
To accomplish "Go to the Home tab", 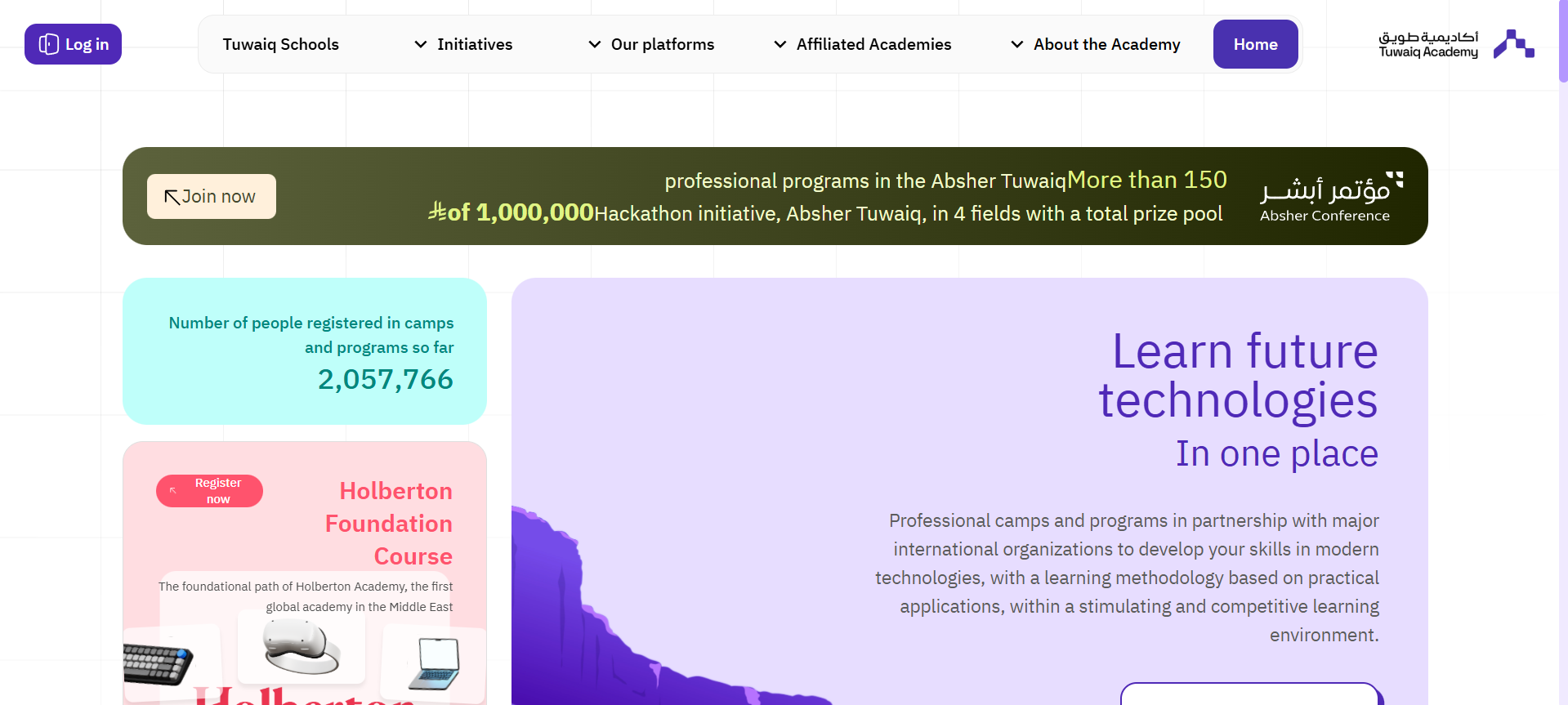I will tap(1256, 44).
